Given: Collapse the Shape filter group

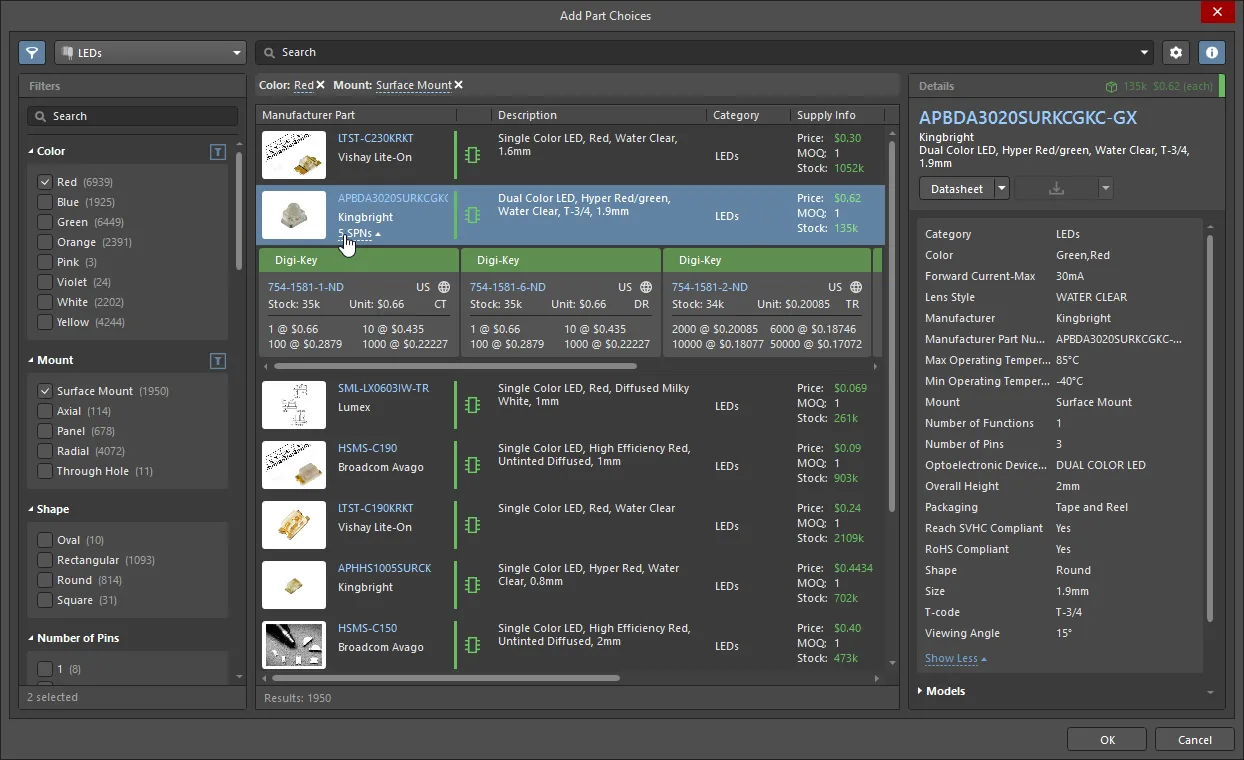Looking at the screenshot, I should click(x=30, y=510).
